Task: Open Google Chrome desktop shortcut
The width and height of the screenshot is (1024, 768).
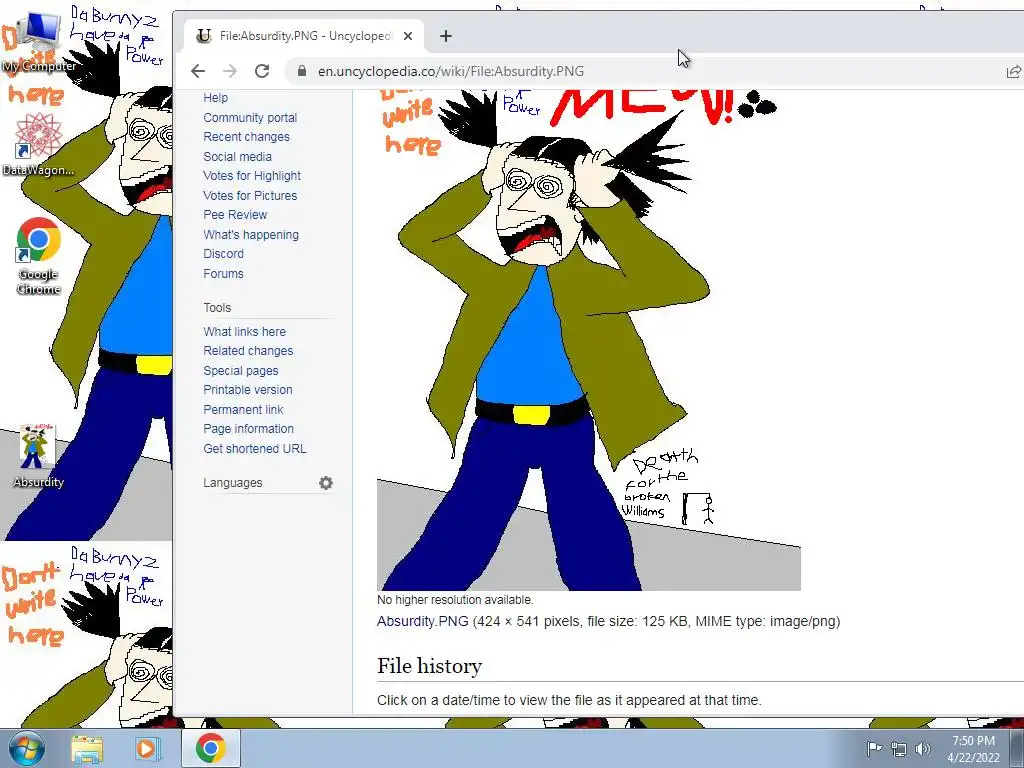Action: coord(39,256)
